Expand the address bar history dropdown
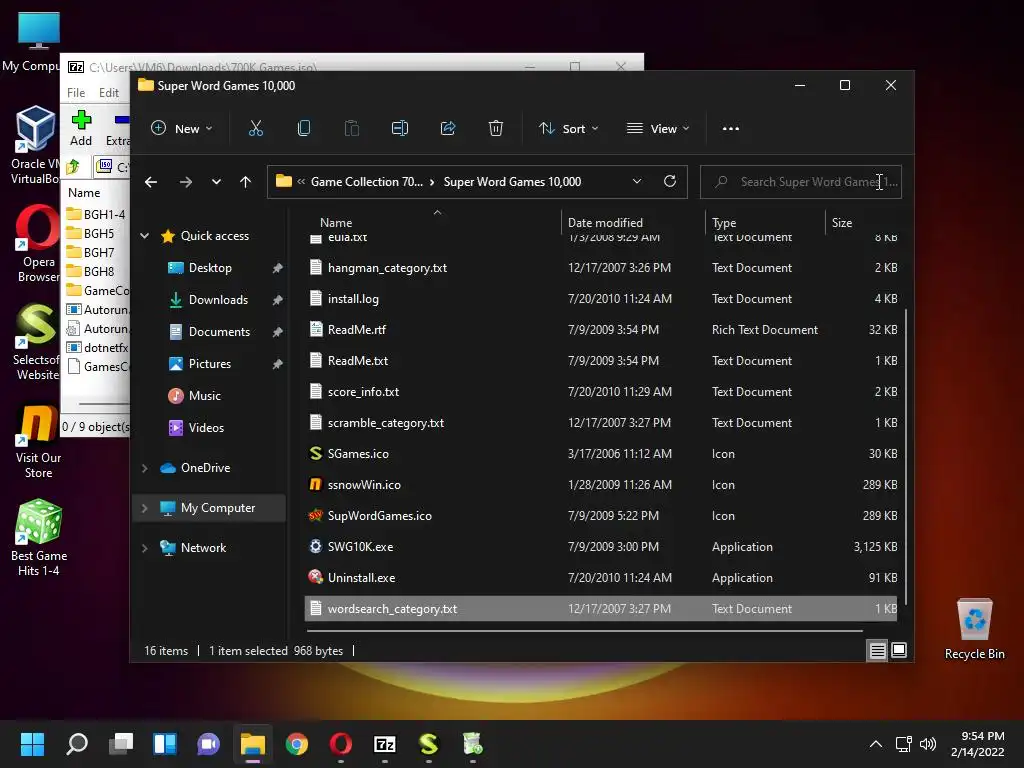The width and height of the screenshot is (1024, 768). tap(637, 182)
